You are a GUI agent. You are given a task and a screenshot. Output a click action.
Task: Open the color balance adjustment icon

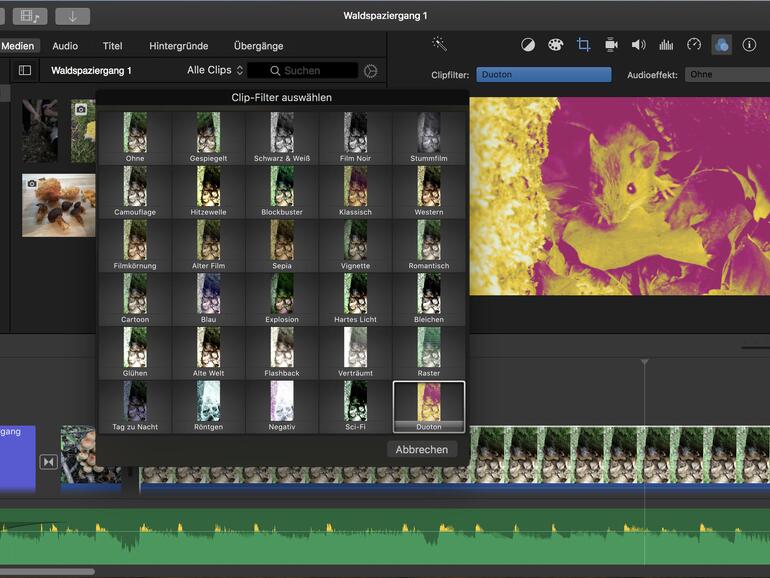(528, 45)
